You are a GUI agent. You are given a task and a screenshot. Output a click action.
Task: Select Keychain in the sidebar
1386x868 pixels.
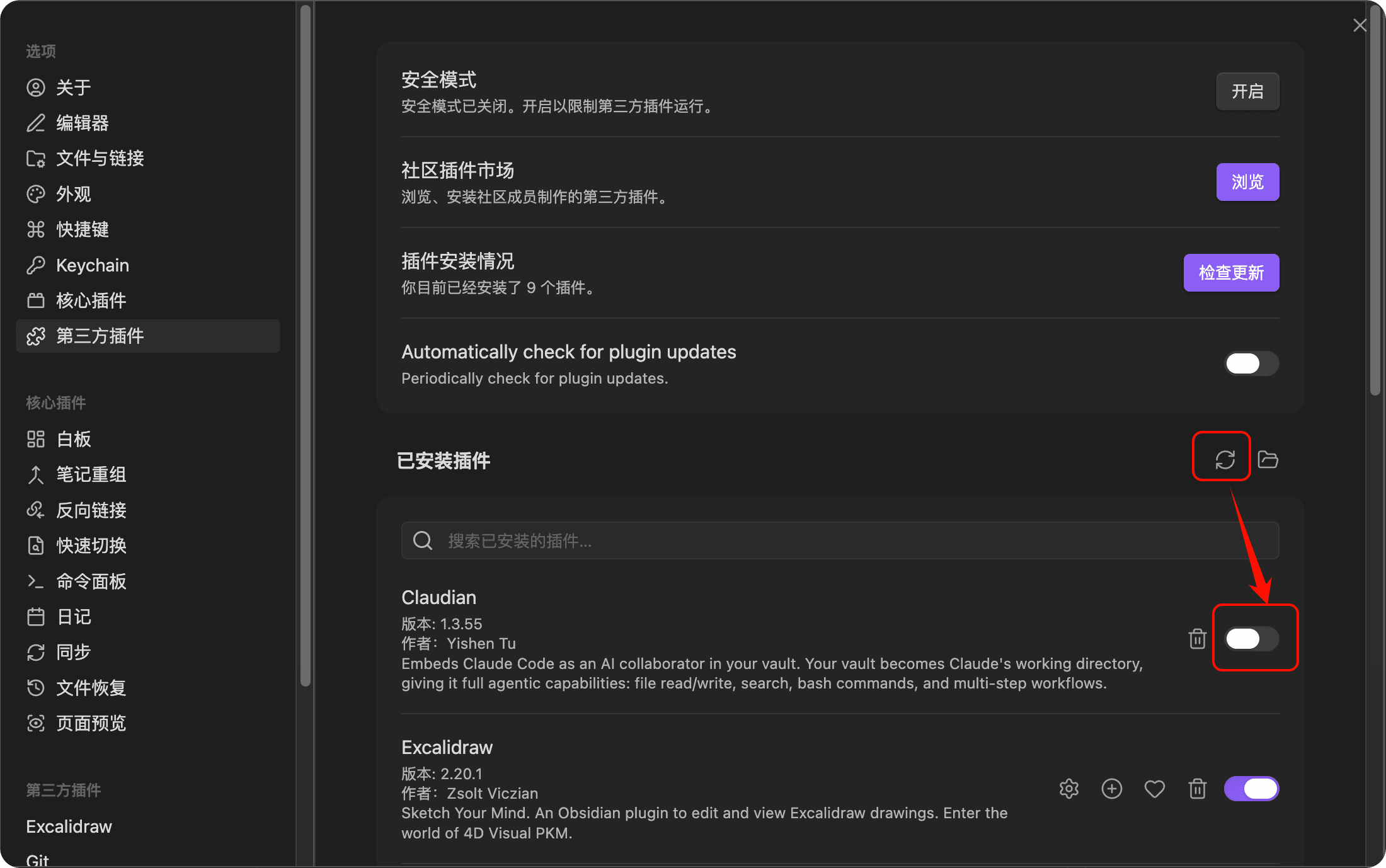pos(92,265)
